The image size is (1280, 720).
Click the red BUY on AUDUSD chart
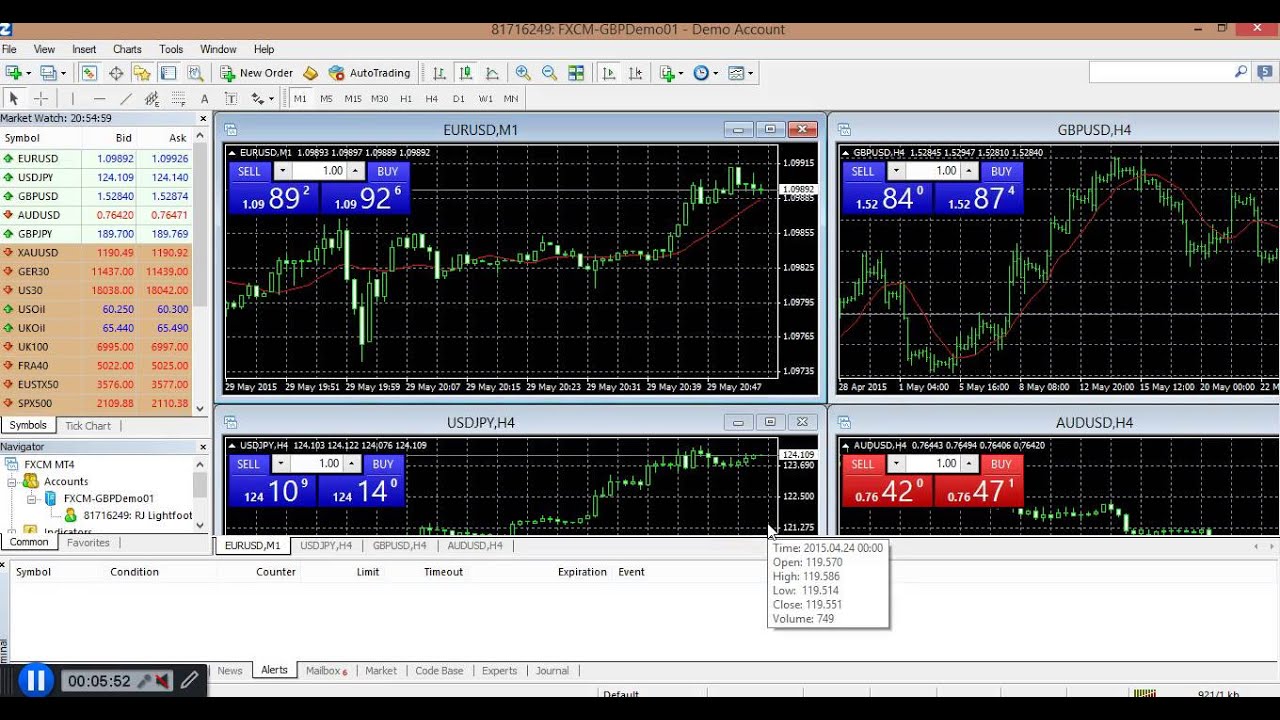tap(1002, 464)
